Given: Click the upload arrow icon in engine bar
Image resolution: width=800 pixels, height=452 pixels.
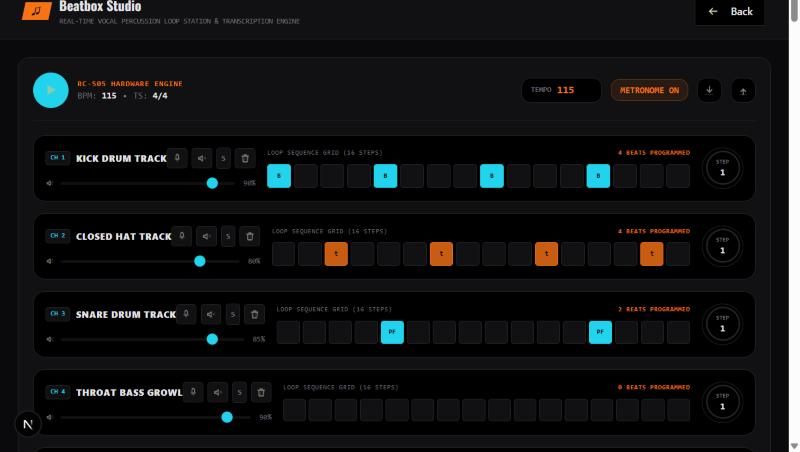Looking at the screenshot, I should point(743,90).
